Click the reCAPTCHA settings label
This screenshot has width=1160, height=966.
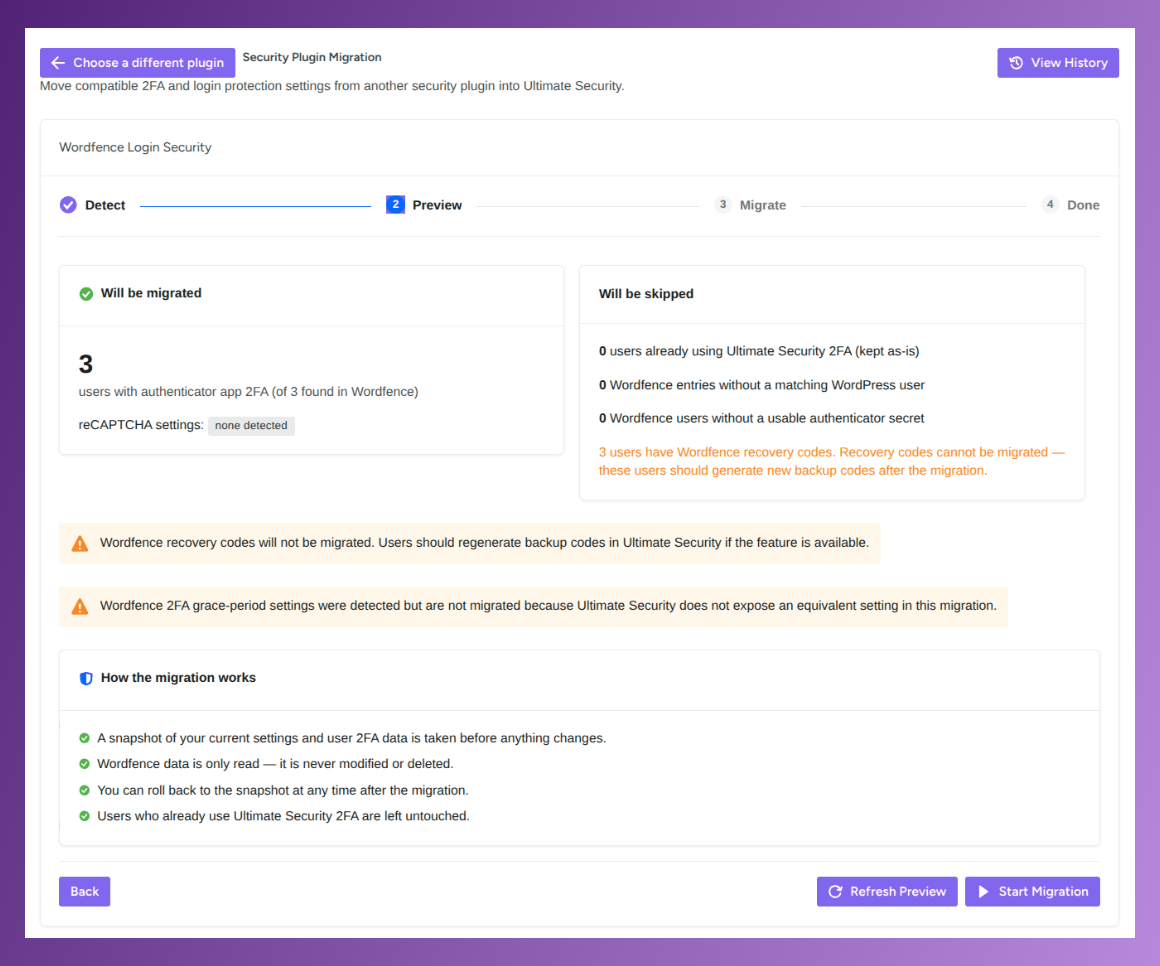(x=141, y=425)
